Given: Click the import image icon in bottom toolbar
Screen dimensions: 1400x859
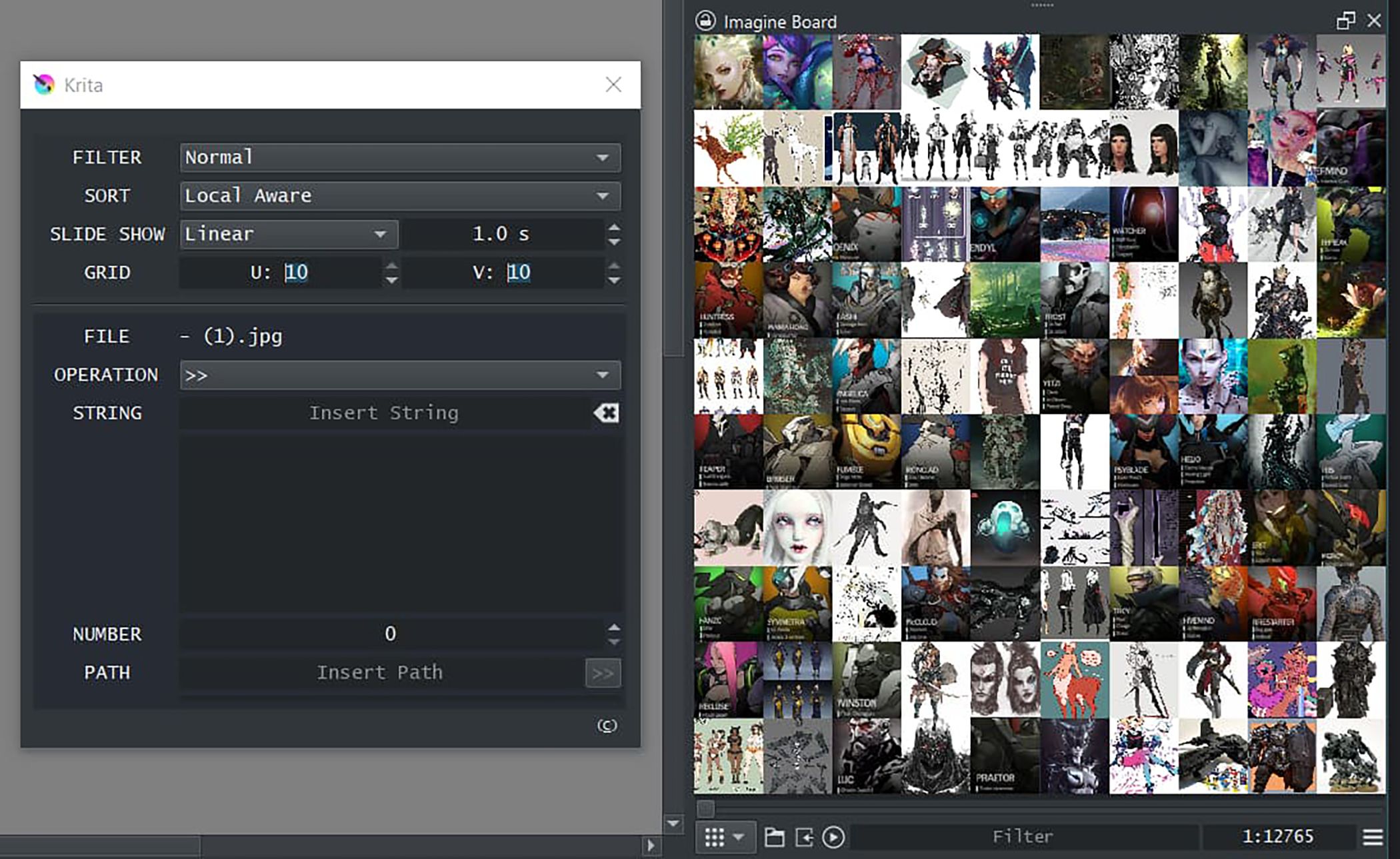Looking at the screenshot, I should coord(803,836).
